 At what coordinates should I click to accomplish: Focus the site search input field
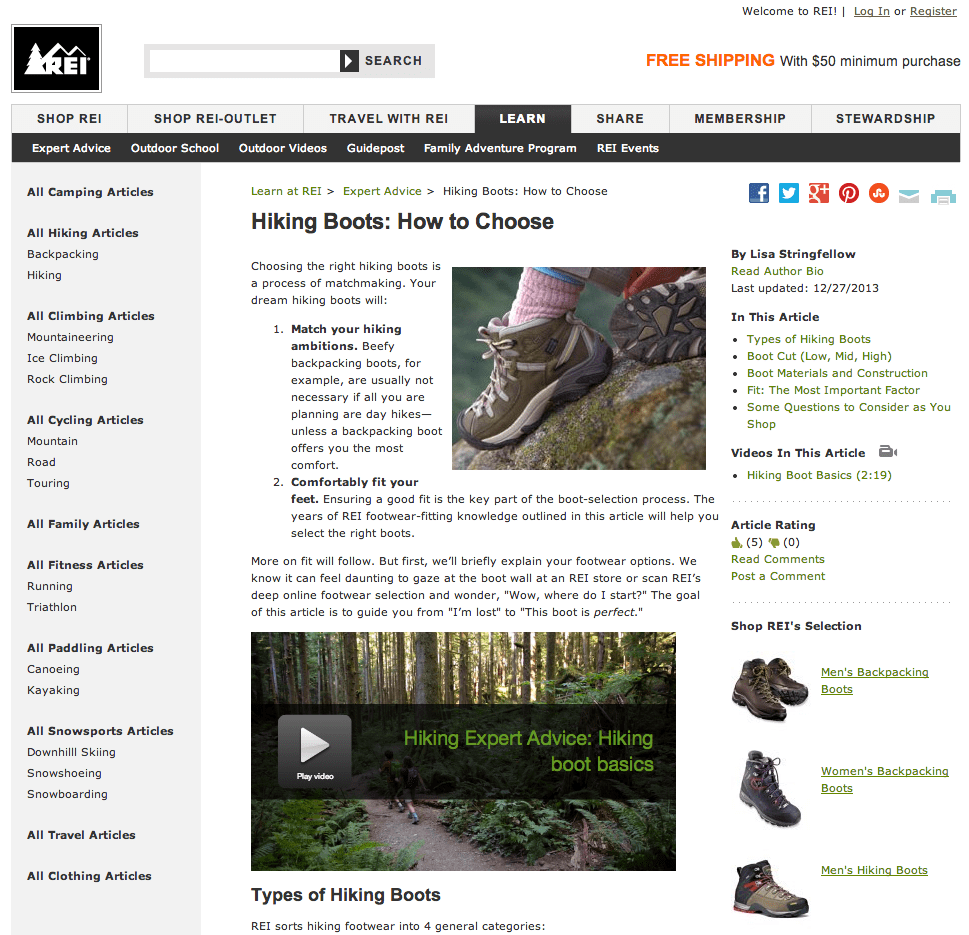(245, 61)
